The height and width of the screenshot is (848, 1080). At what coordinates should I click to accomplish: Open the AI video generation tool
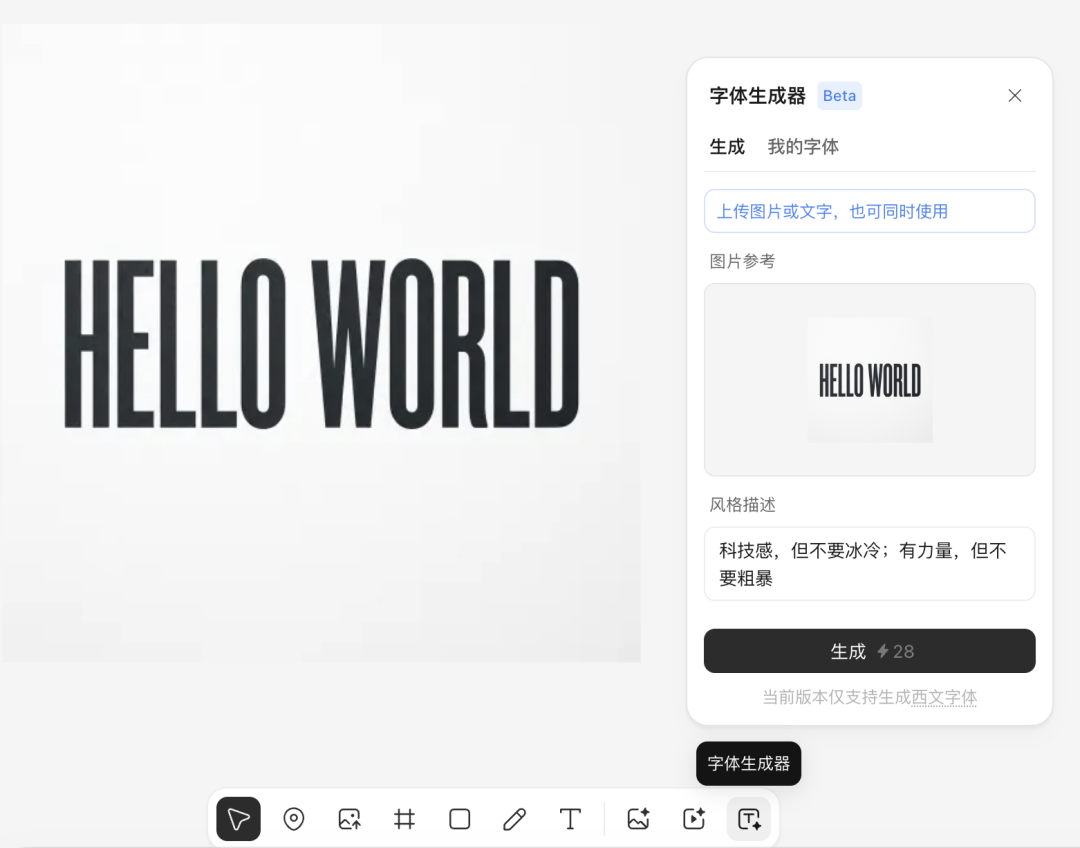pyautogui.click(x=693, y=819)
